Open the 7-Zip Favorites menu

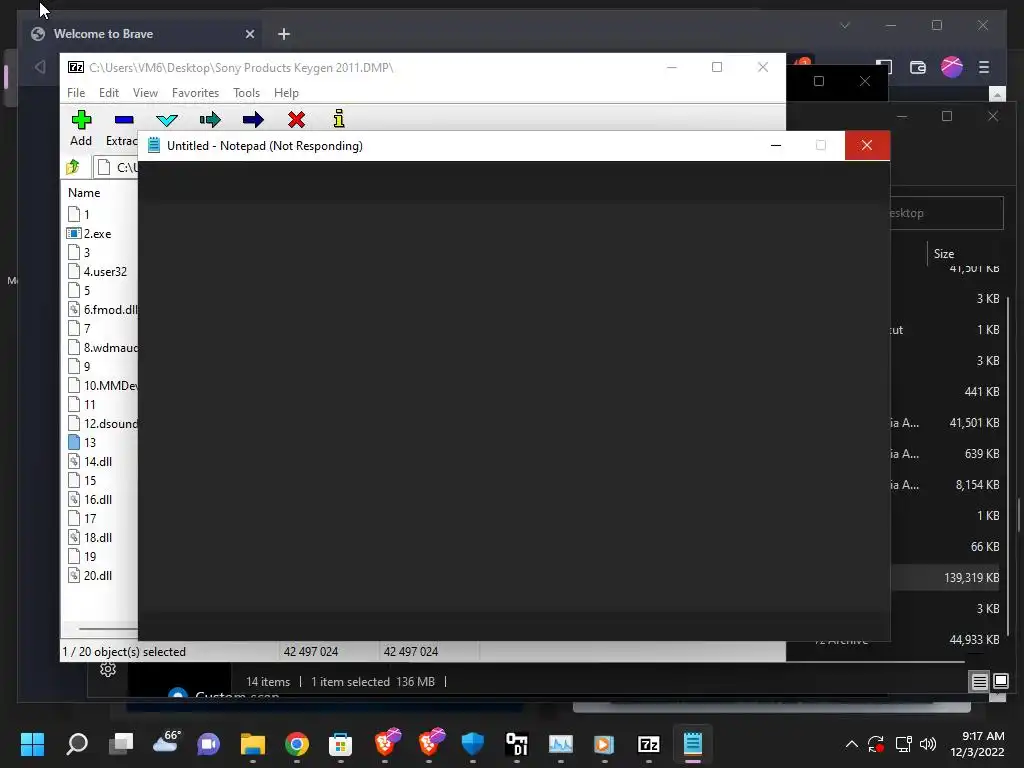pos(195,93)
